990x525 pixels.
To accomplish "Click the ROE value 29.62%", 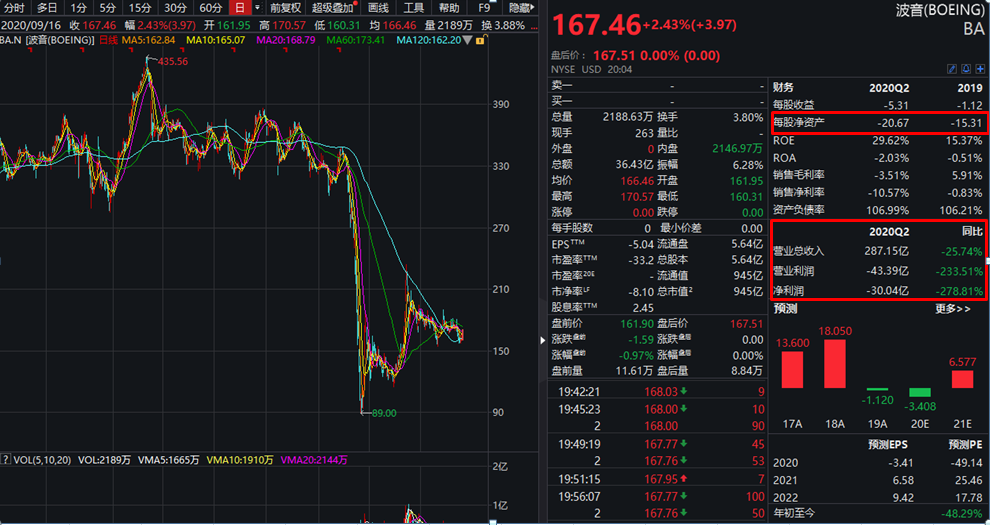I will coord(889,141).
